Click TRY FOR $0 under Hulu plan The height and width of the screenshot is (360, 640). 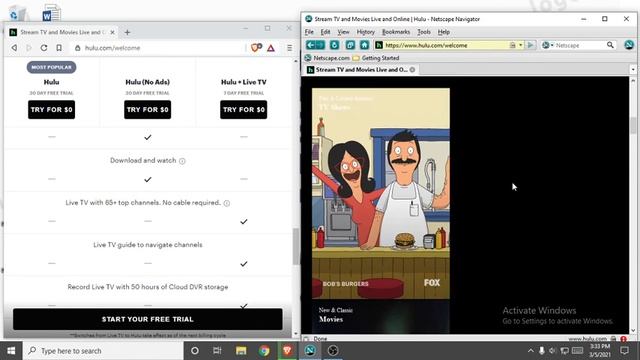click(51, 109)
